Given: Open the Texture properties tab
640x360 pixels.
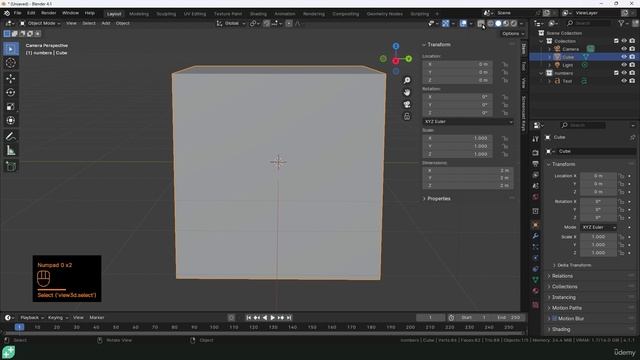Looking at the screenshot, I should [536, 305].
